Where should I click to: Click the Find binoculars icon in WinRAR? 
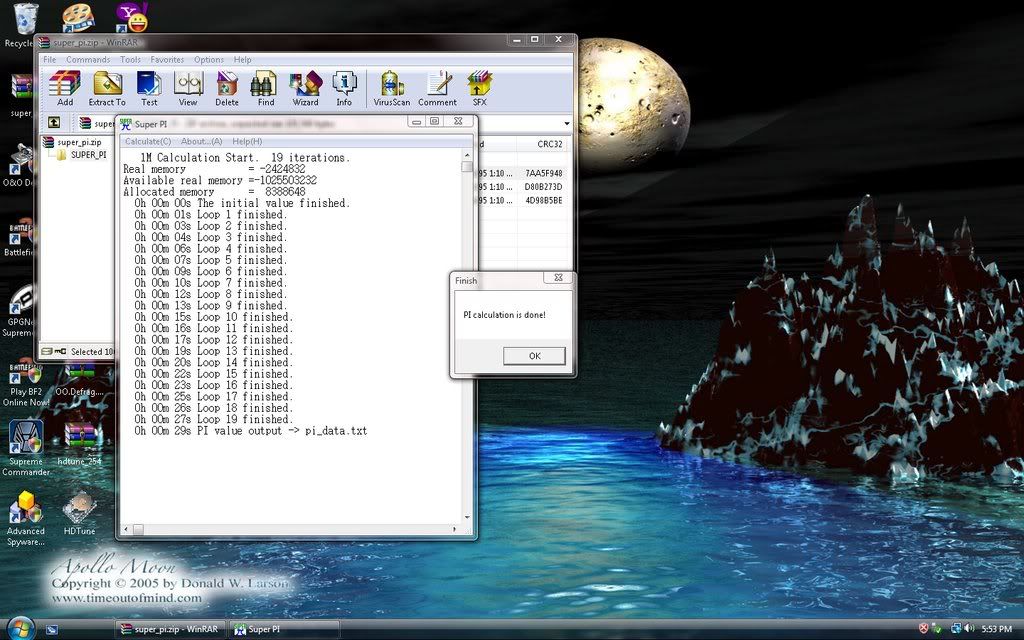click(x=266, y=88)
